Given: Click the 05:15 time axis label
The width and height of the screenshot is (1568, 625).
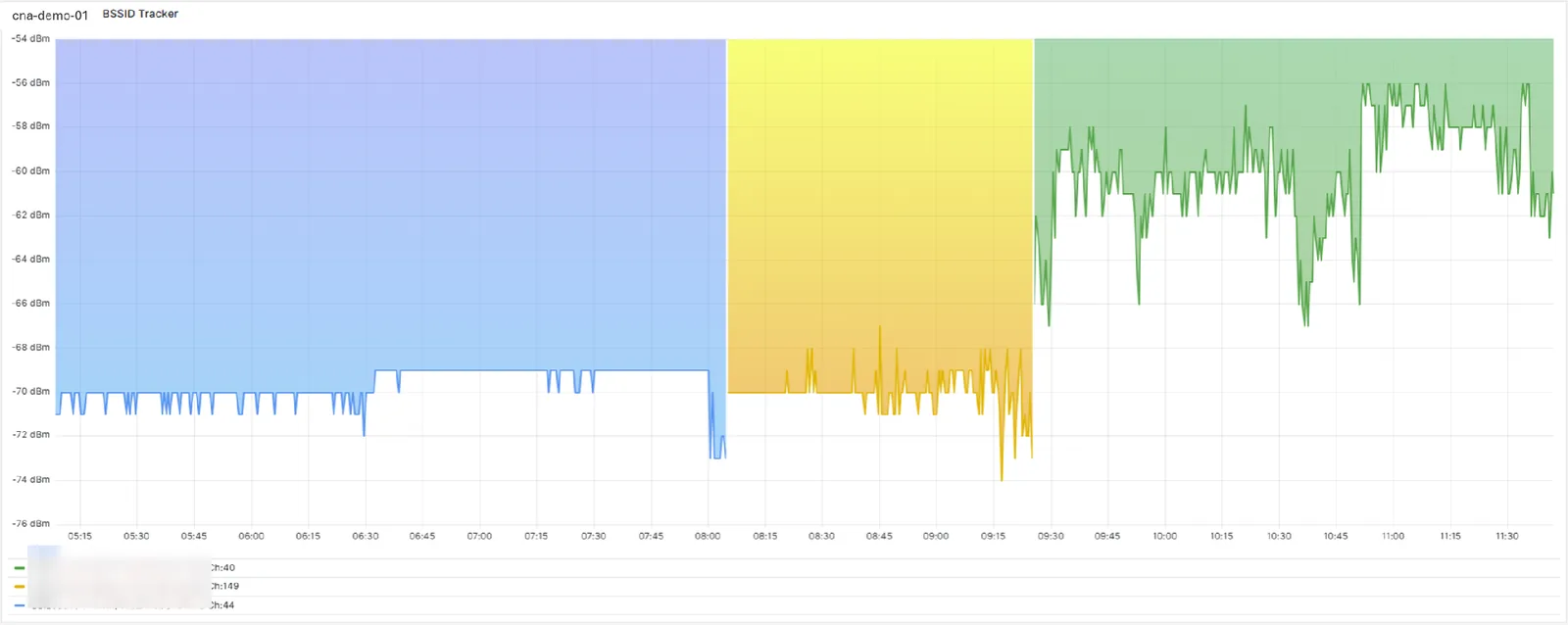Looking at the screenshot, I should tap(79, 536).
